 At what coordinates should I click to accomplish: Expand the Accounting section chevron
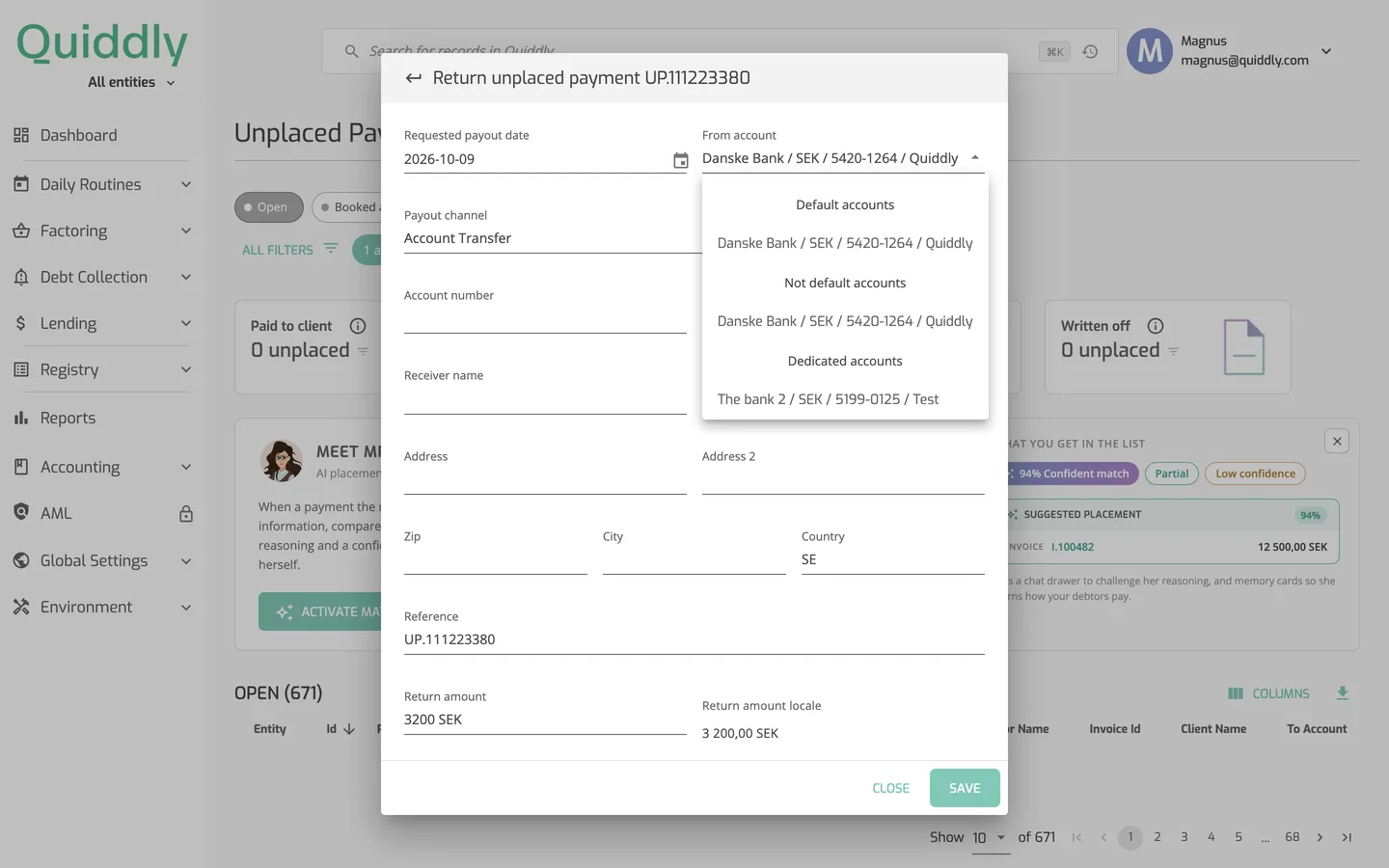coord(186,467)
